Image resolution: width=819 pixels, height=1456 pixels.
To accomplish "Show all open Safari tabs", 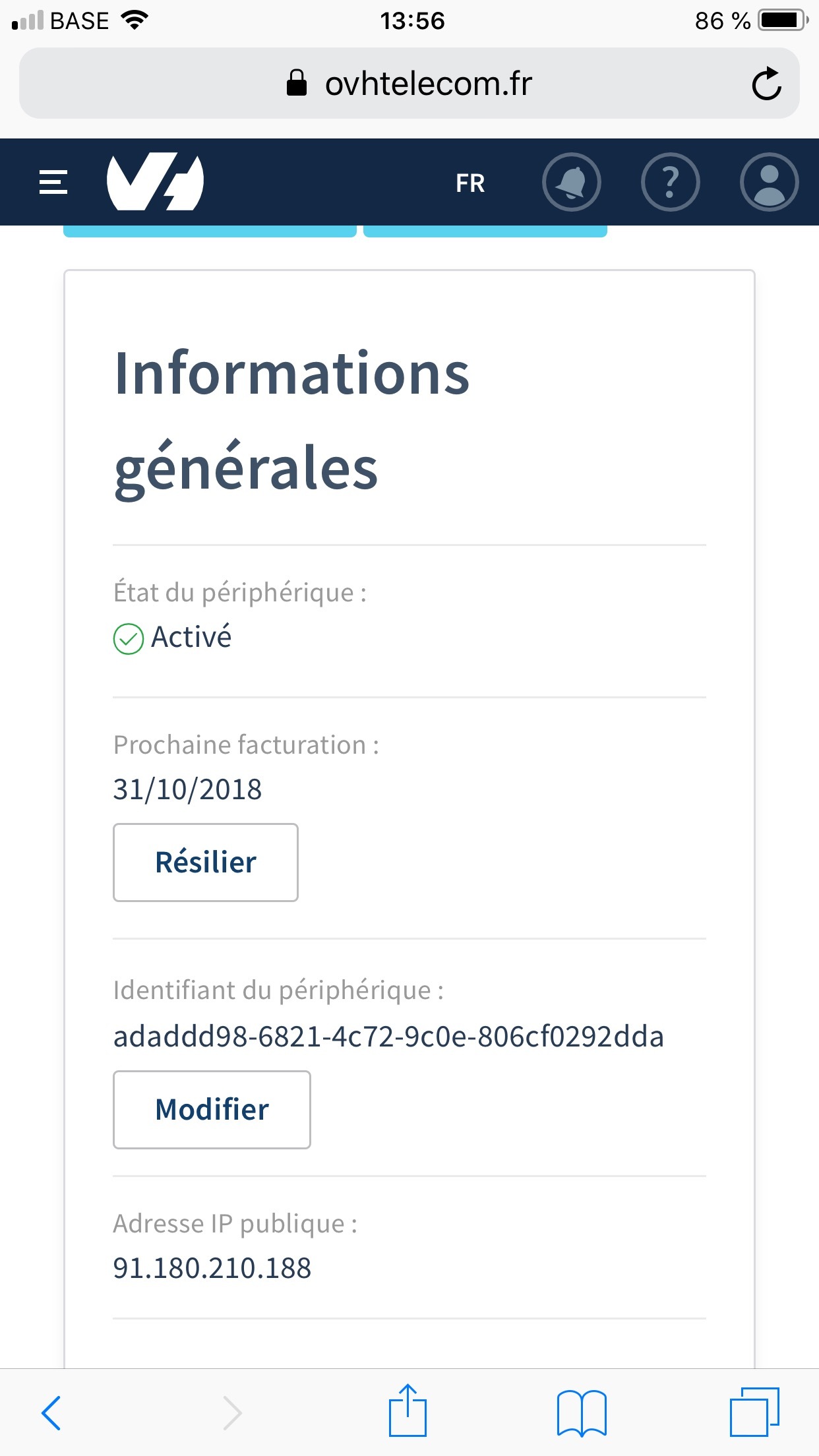I will point(754,1412).
